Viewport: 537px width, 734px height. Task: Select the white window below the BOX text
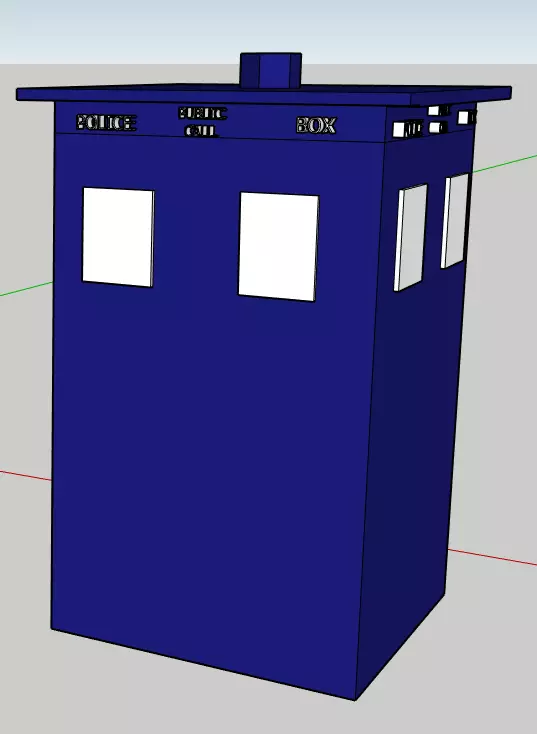[x=279, y=246]
